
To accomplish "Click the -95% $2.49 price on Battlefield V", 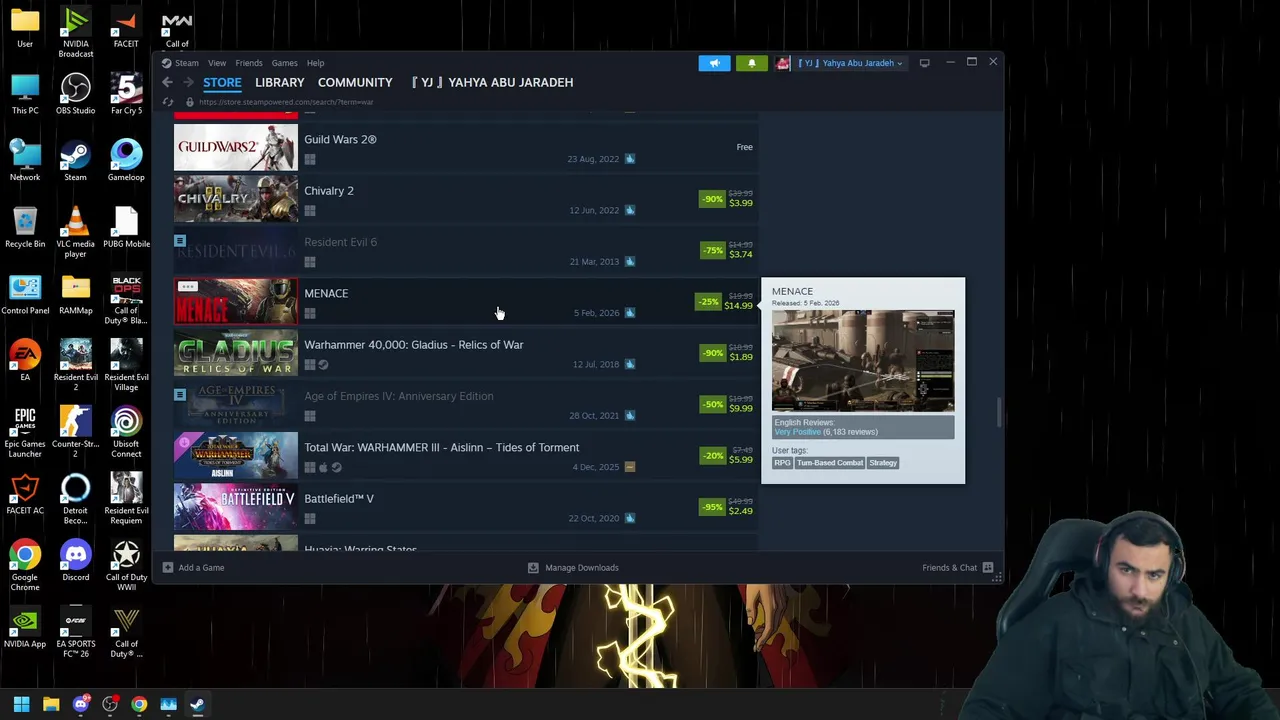I will tap(727, 506).
